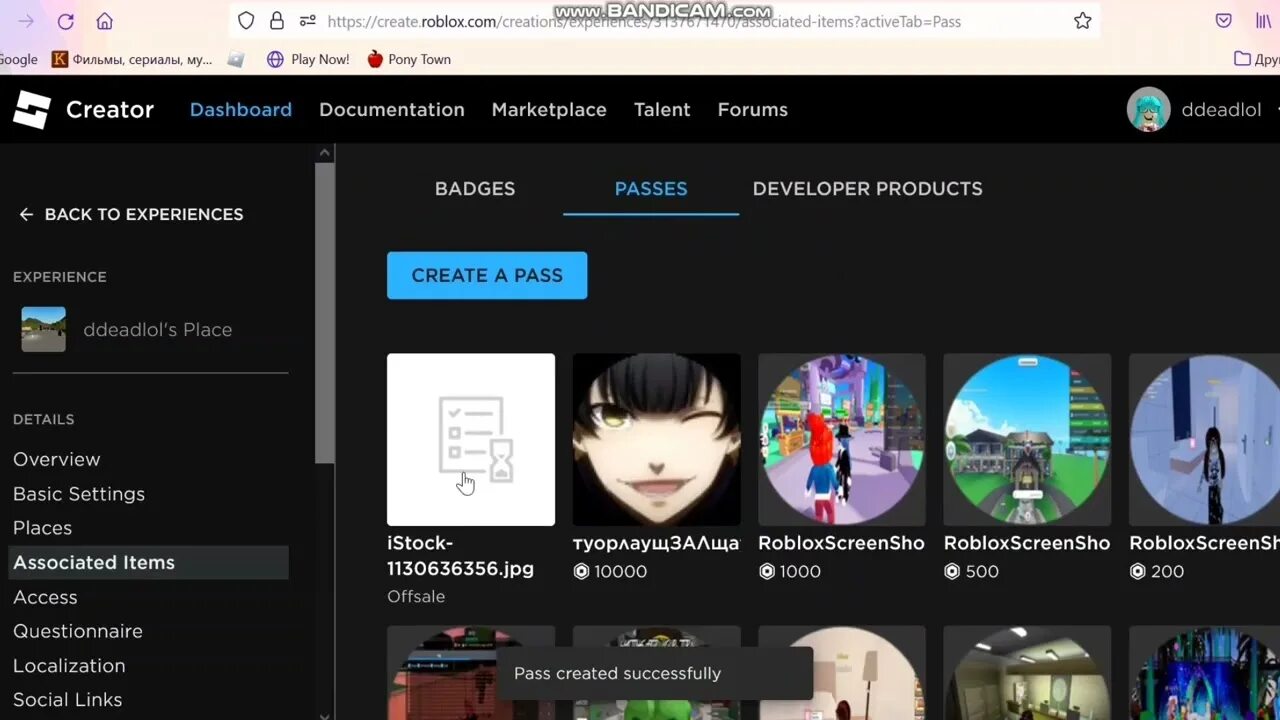Open the anime face pass thumbnail
Viewport: 1280px width, 720px height.
656,439
